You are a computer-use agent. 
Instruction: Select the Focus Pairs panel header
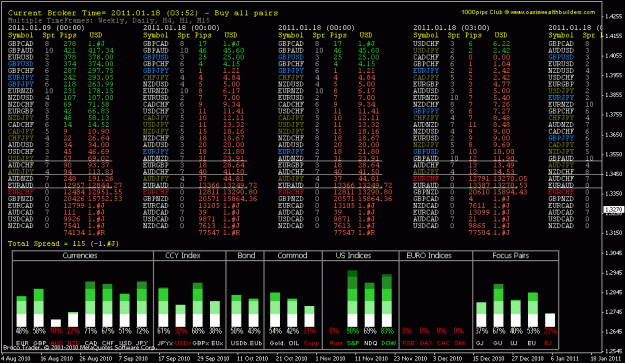(511, 255)
